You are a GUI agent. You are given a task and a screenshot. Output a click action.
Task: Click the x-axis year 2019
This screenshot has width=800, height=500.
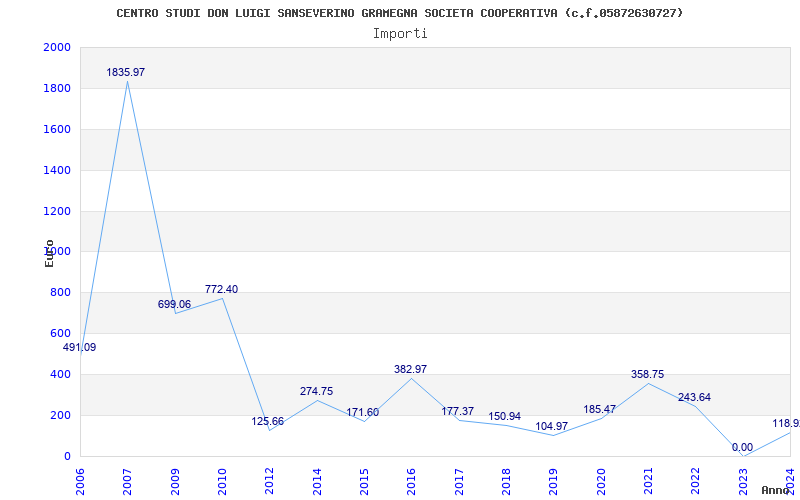[554, 481]
